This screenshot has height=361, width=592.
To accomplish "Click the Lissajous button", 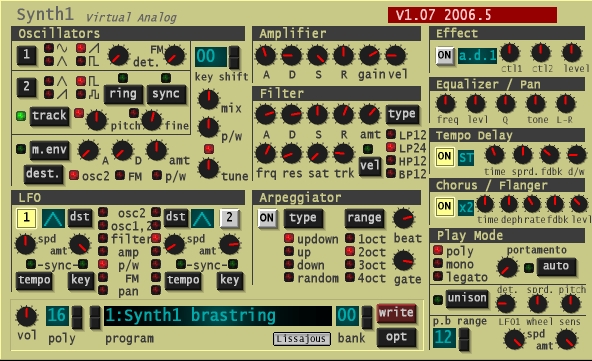I will pos(301,339).
